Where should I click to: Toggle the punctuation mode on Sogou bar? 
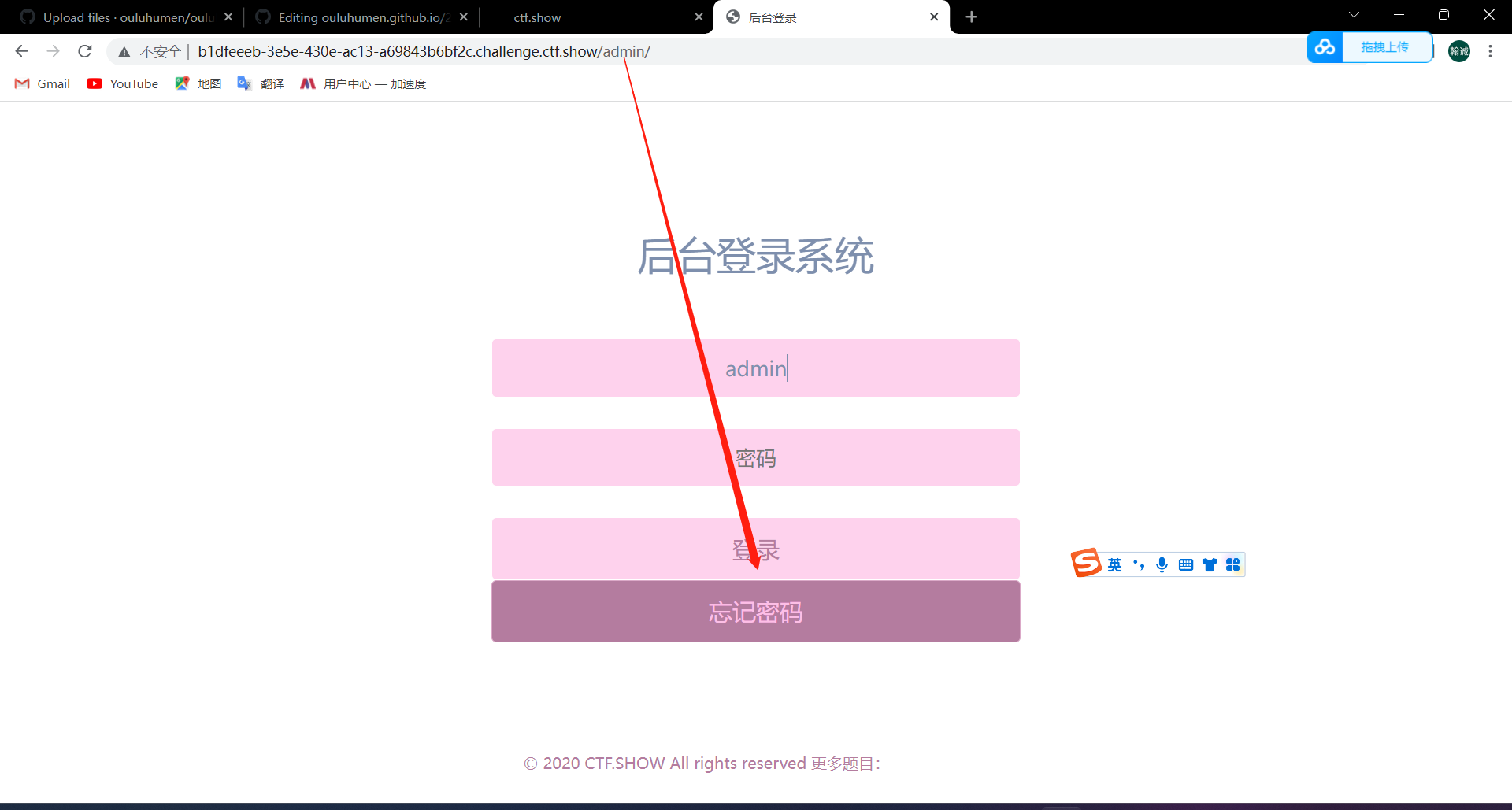pos(1139,564)
